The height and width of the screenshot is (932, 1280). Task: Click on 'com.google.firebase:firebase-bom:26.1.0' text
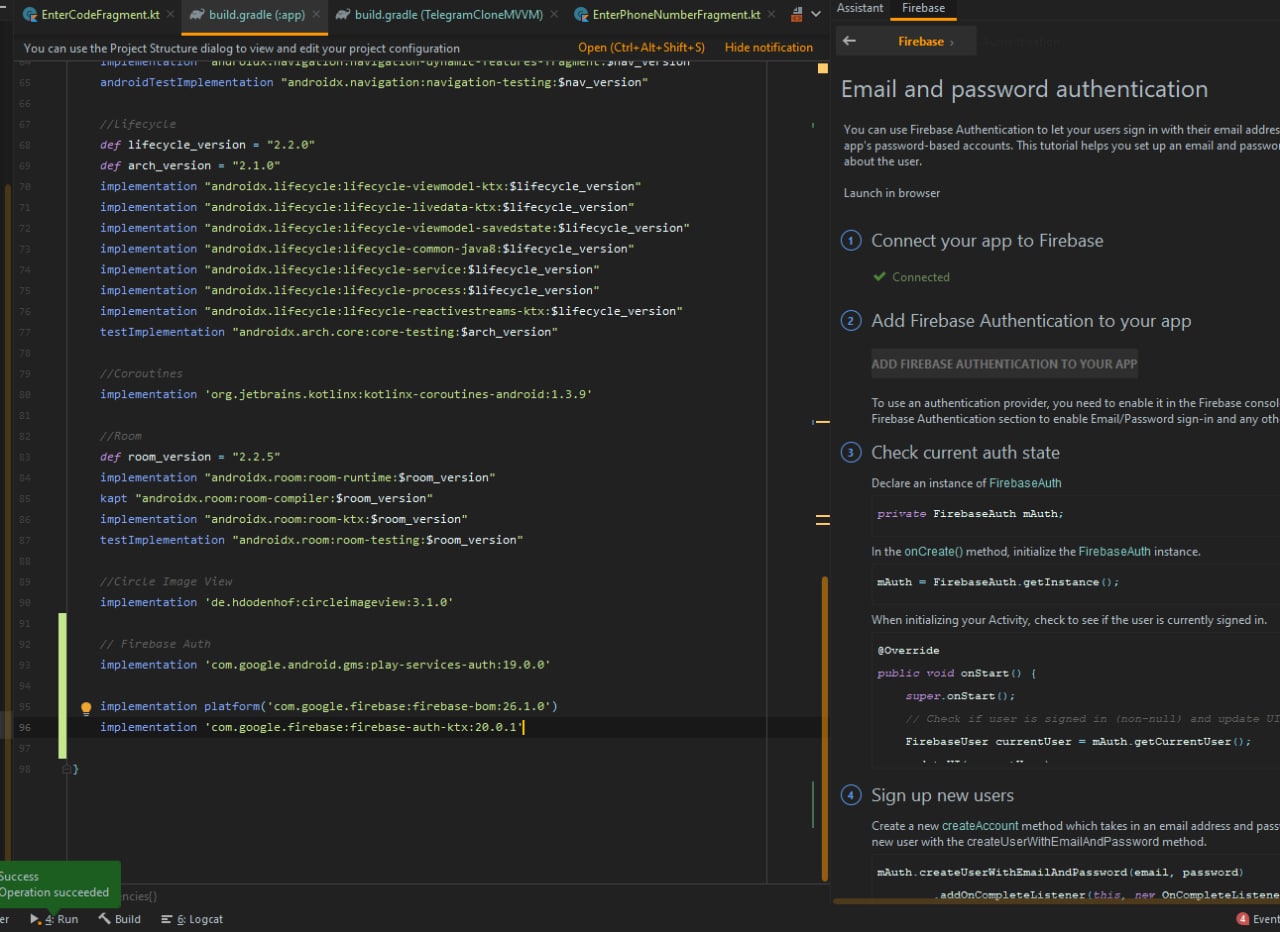[x=407, y=706]
